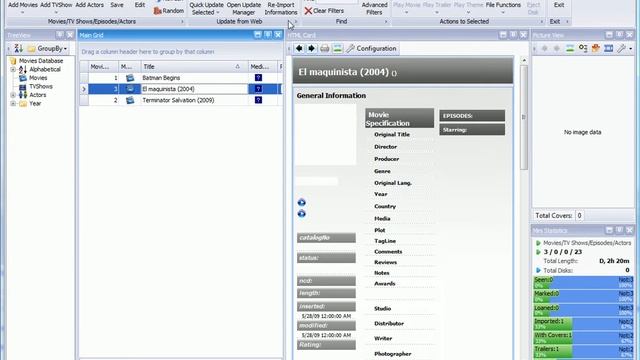Click the Terminator Salvation media question-mark icon
This screenshot has height=360, width=640.
coord(258,100)
